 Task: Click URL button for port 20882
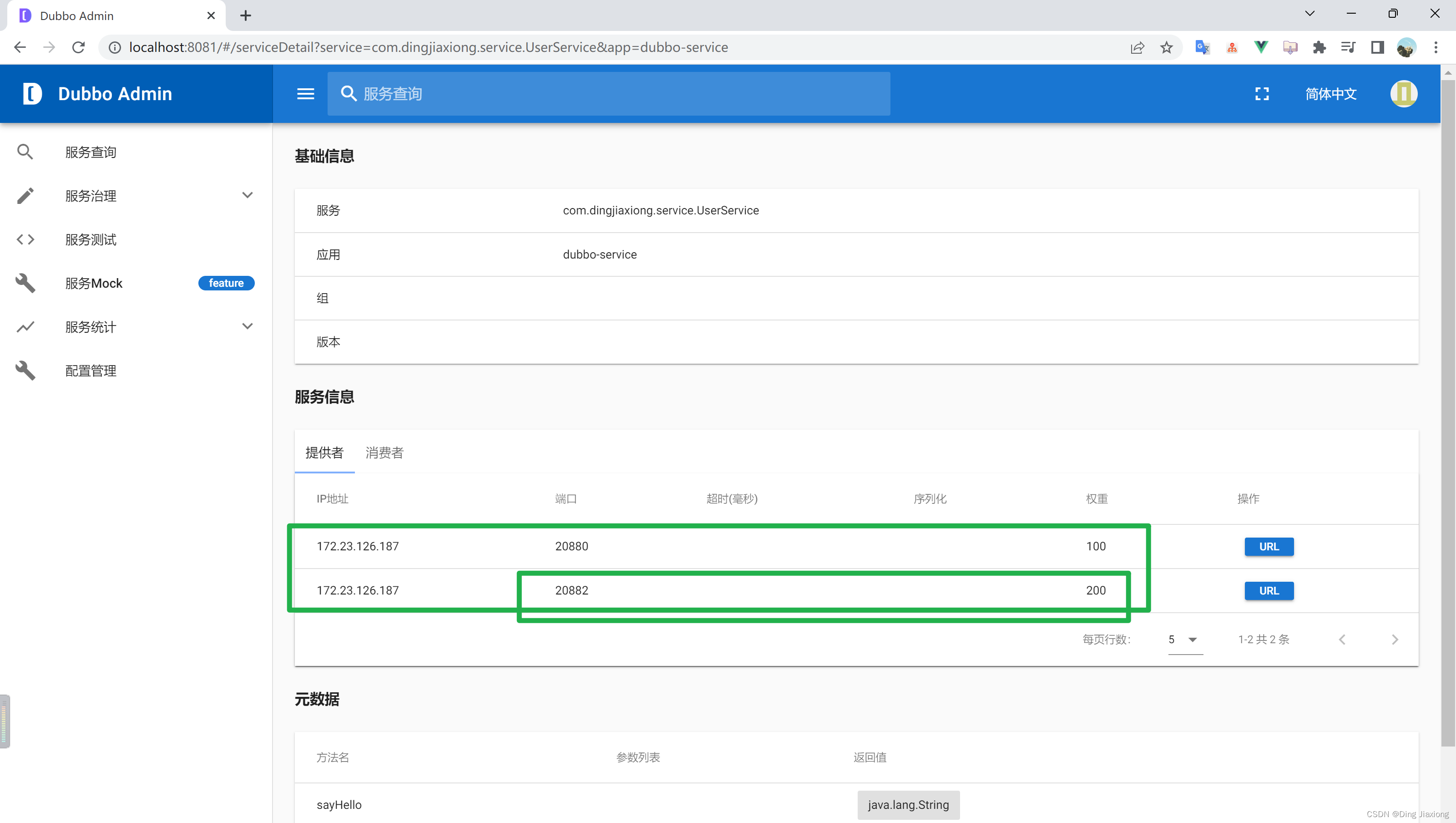pos(1269,590)
